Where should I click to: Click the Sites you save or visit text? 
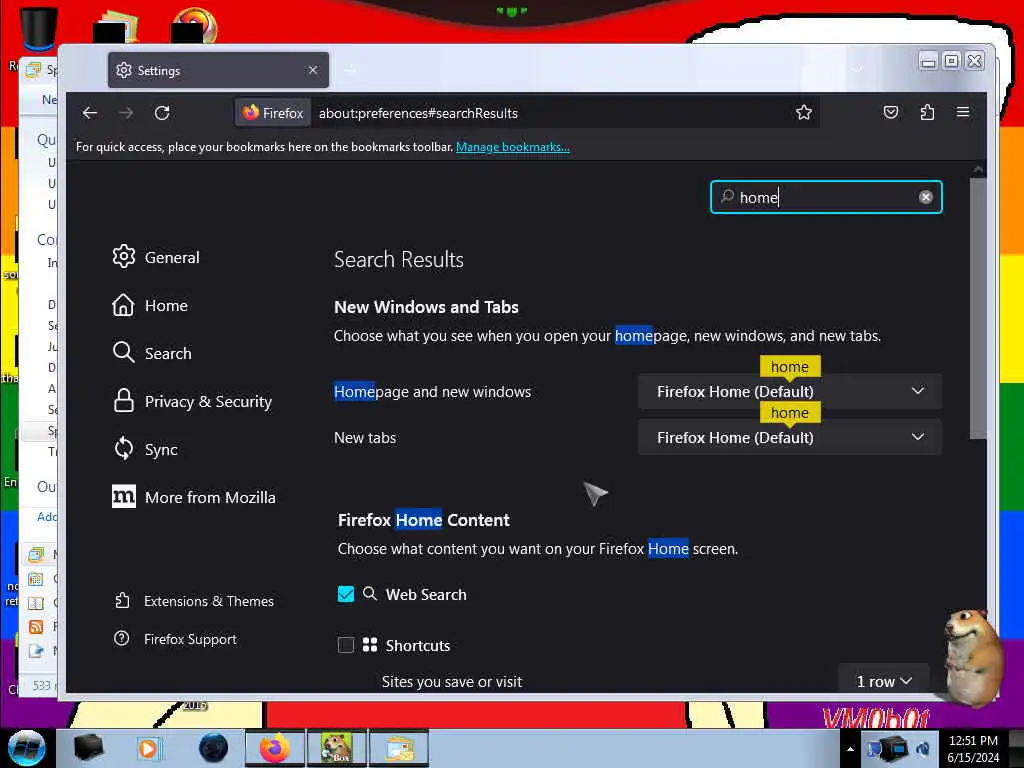point(451,682)
